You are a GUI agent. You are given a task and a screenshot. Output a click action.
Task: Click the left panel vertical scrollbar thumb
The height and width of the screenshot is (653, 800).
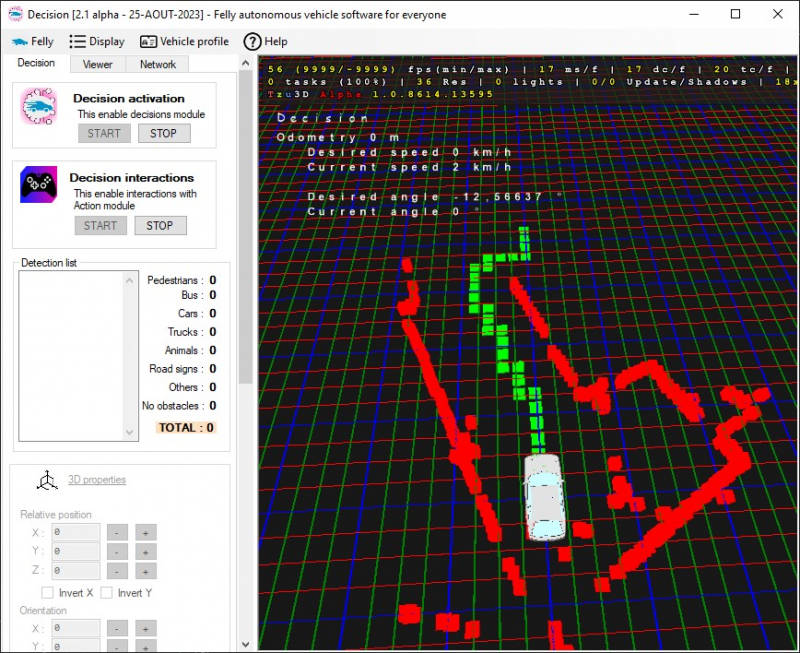click(245, 227)
